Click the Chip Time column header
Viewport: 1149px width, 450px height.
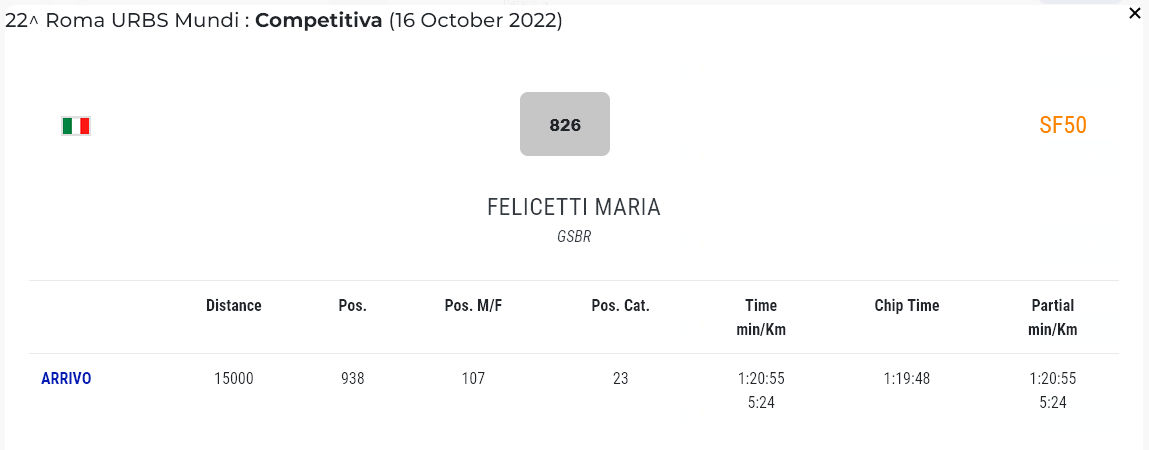coord(906,306)
